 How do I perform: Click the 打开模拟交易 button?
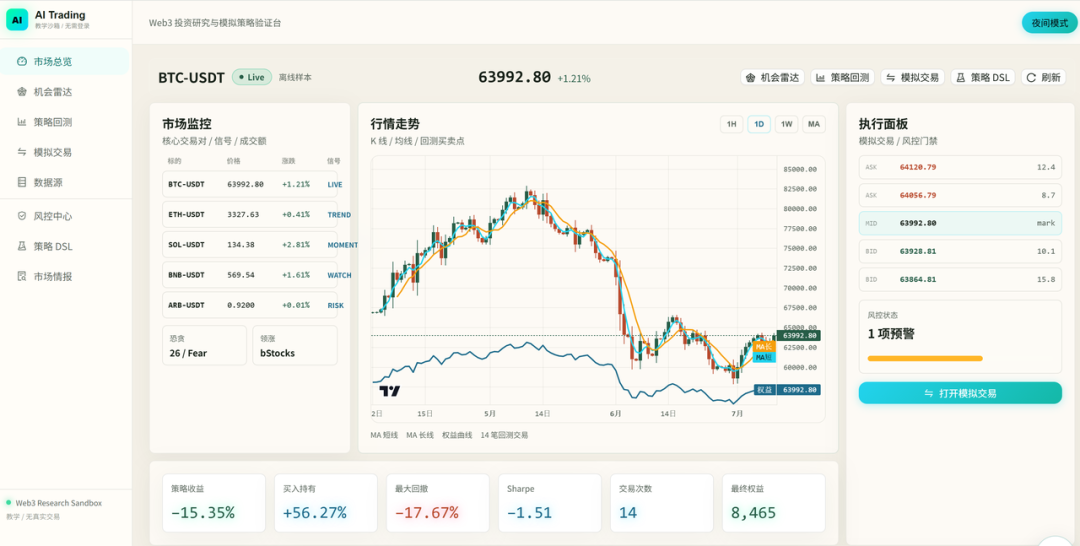tap(960, 393)
